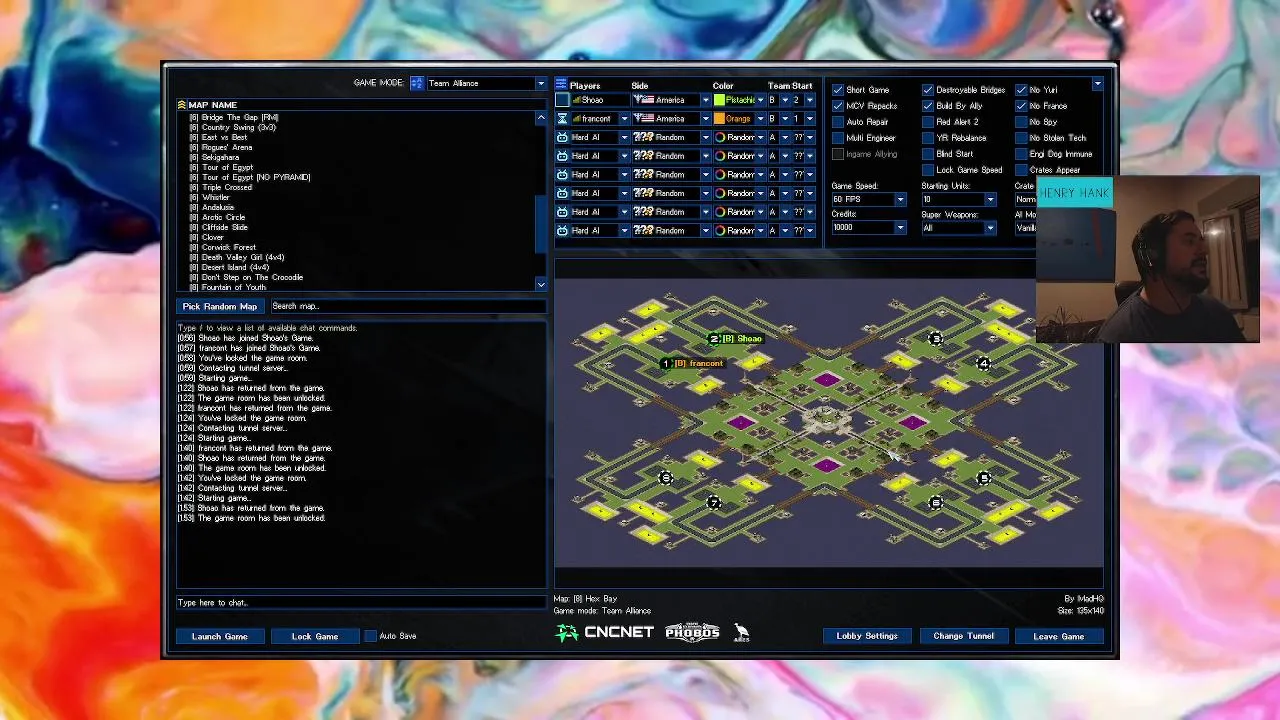The image size is (1280, 720).
Task: Select start position 5 on the map preview
Action: (984, 478)
